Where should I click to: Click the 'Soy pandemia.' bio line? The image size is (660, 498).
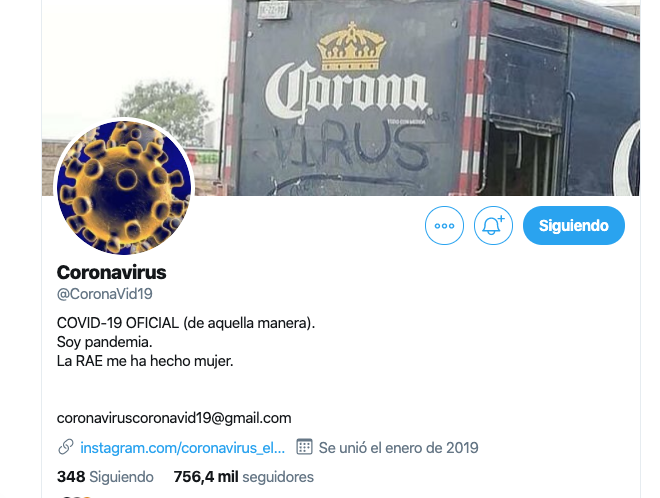coord(105,342)
